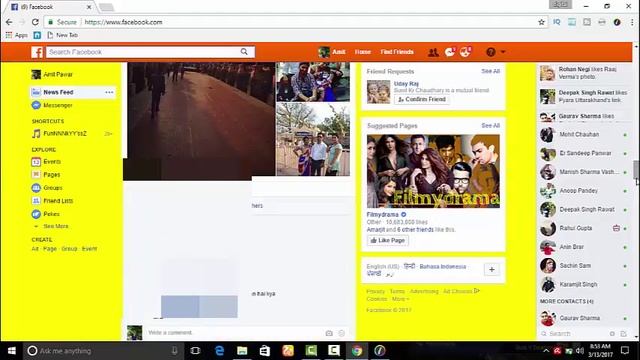
Task: Bookmark this page with the star icon
Action: pos(541,22)
